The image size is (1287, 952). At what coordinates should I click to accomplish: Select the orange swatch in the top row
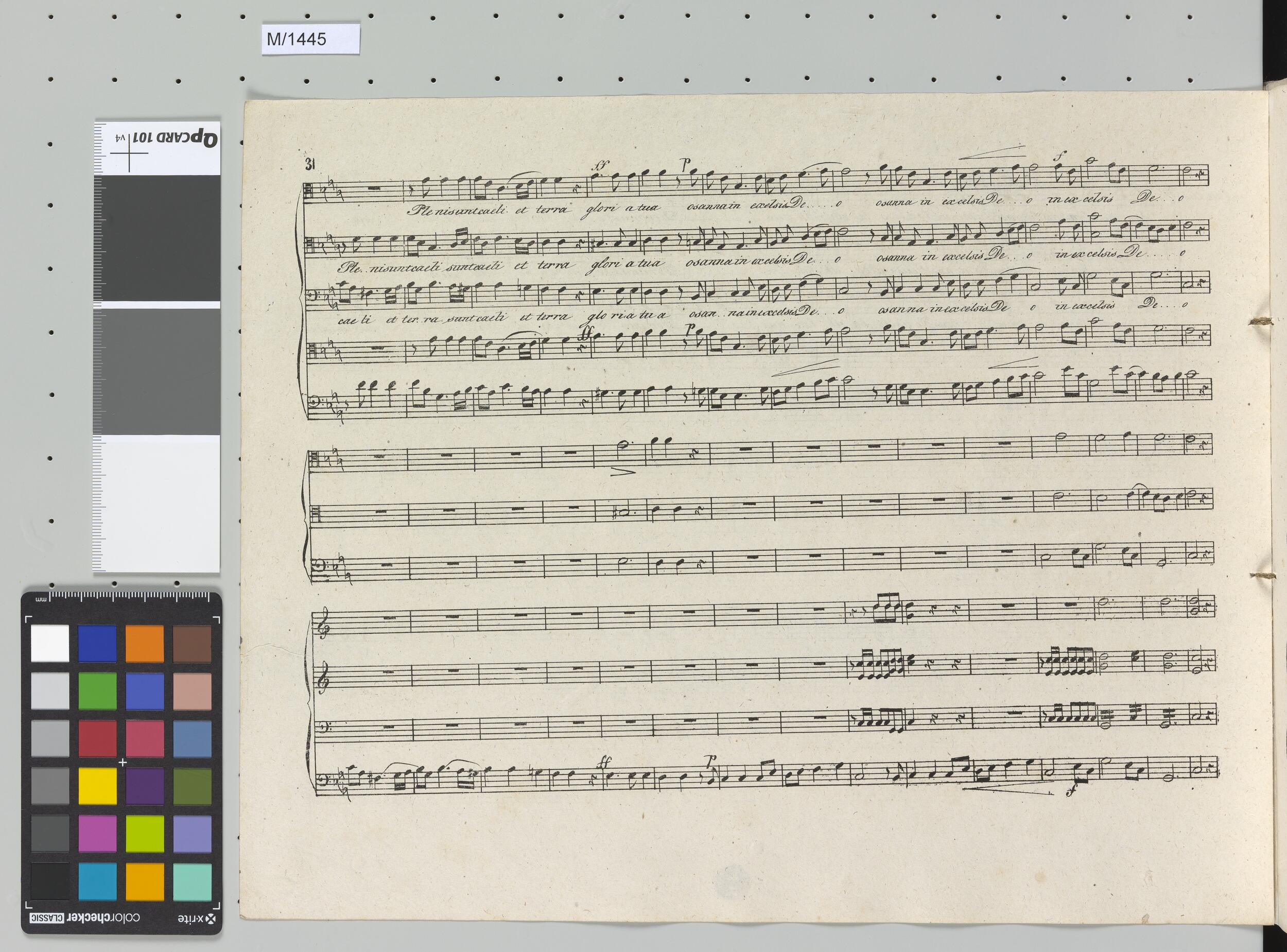[x=144, y=643]
